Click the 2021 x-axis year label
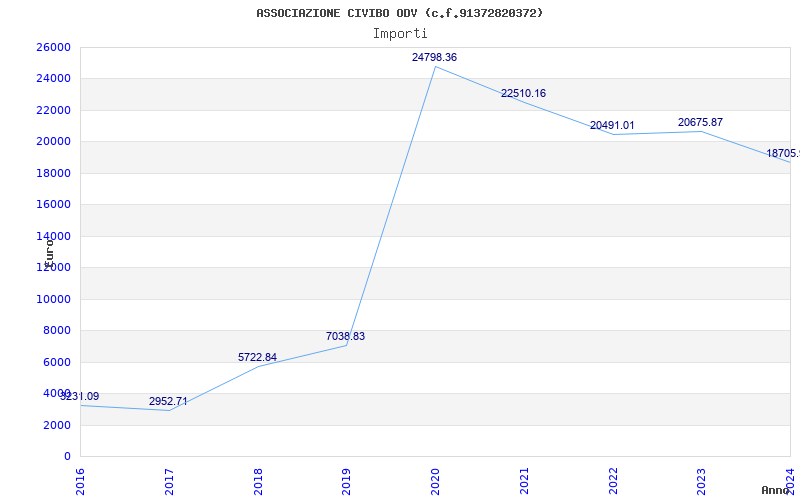The image size is (800, 500). click(x=524, y=481)
